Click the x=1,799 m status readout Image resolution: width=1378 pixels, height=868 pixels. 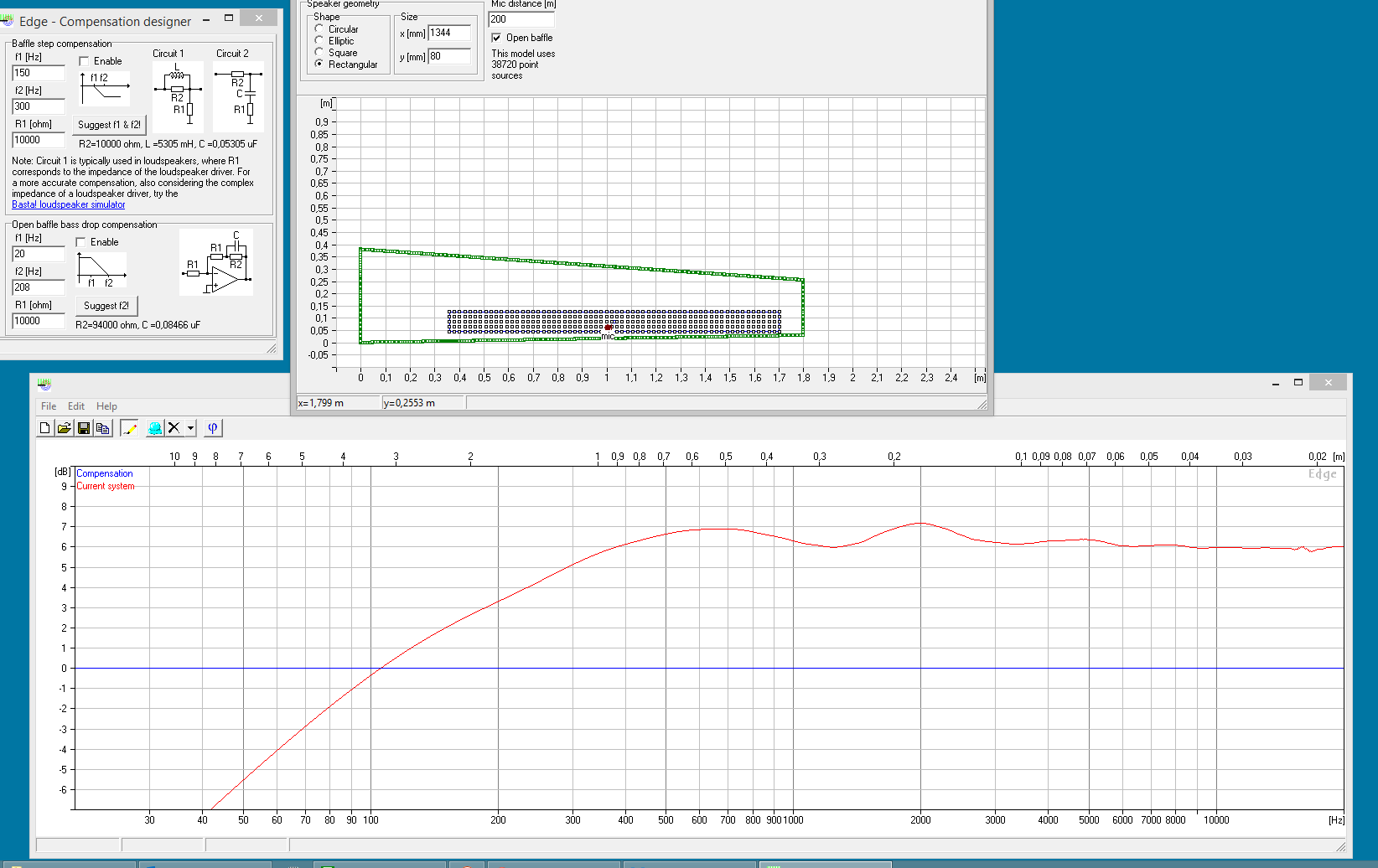339,403
